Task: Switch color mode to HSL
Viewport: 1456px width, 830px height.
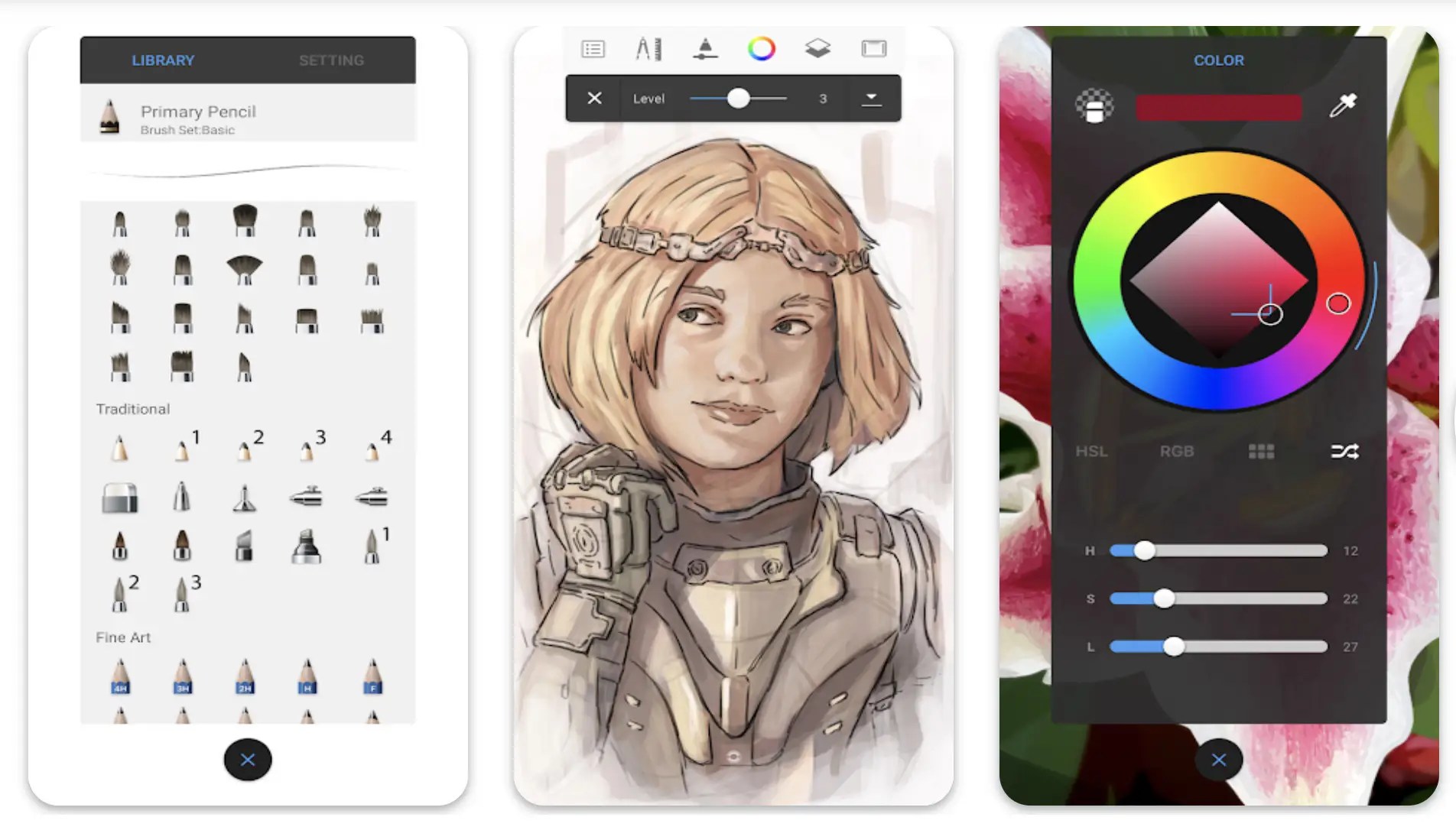Action: pos(1091,451)
